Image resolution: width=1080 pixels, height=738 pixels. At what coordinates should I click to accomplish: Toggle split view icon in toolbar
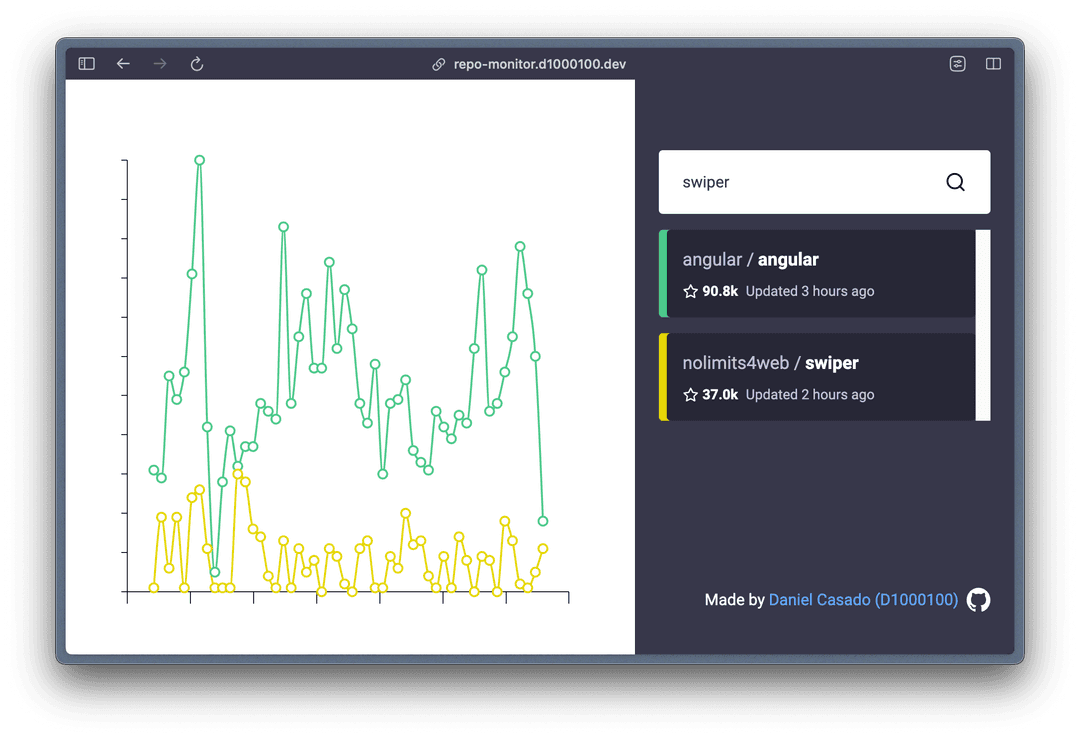[993, 64]
